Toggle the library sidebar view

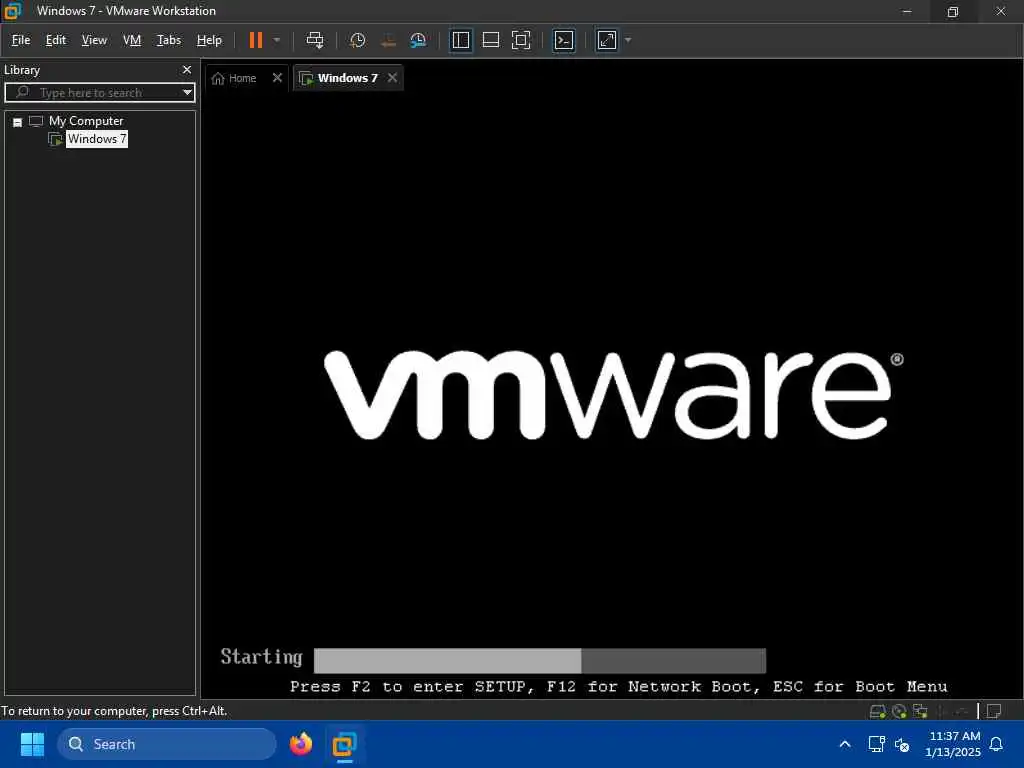pyautogui.click(x=460, y=40)
